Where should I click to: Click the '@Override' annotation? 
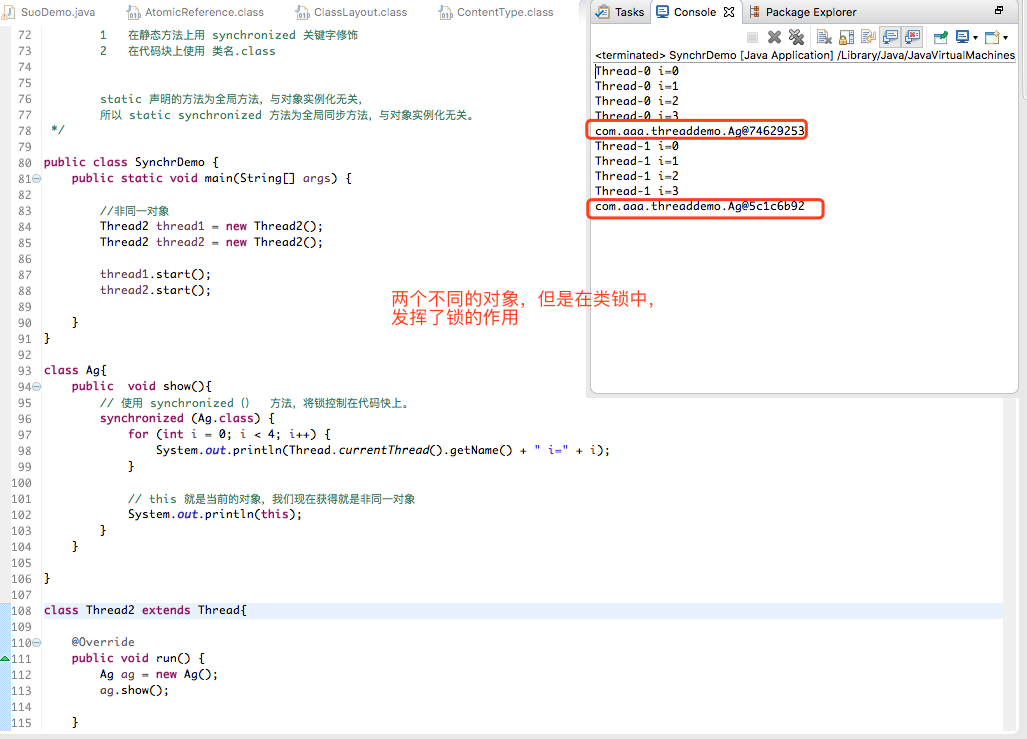coord(103,642)
